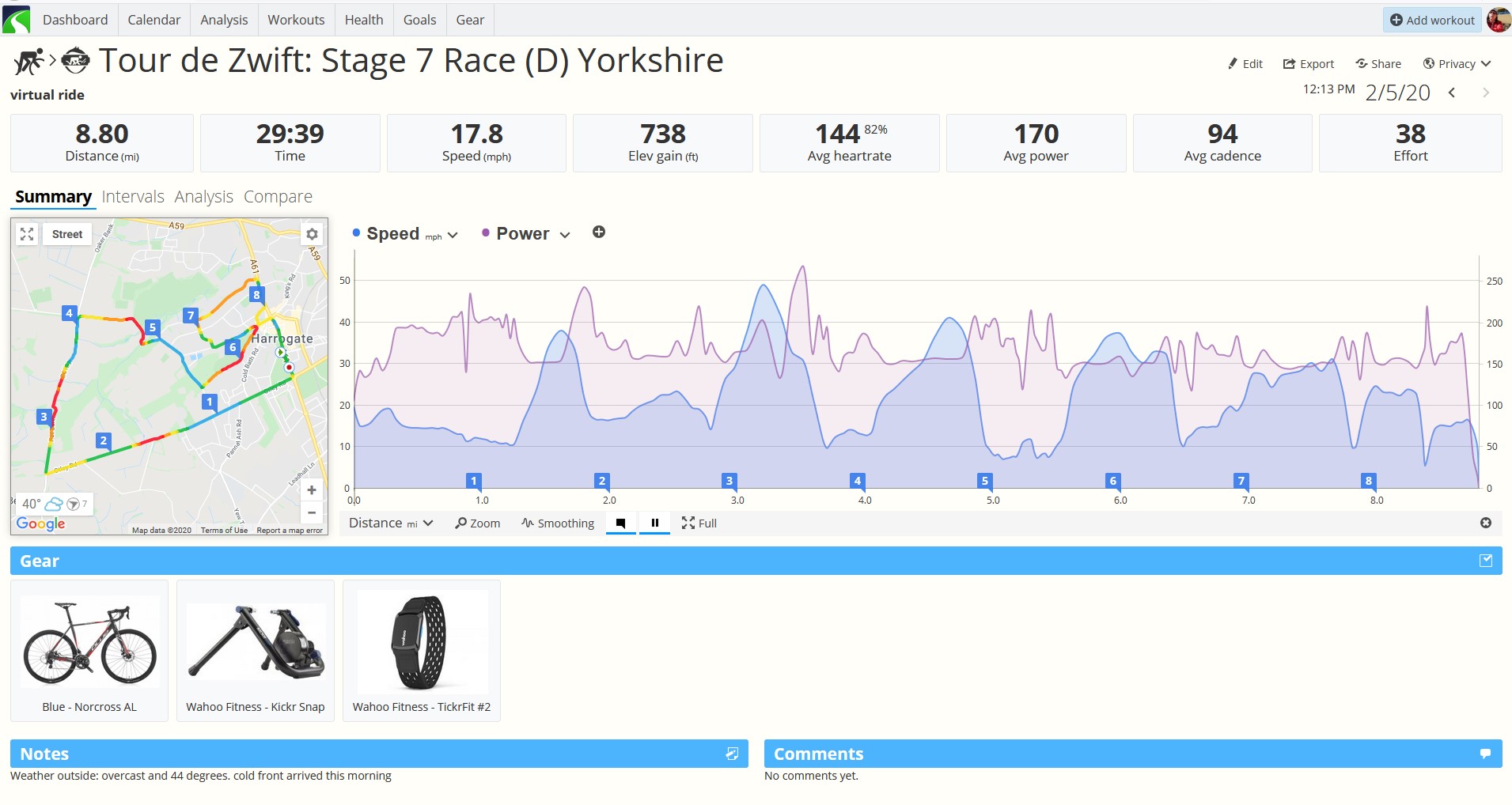Click the Google logo on map
Image resolution: width=1512 pixels, height=805 pixels.
coord(40,523)
